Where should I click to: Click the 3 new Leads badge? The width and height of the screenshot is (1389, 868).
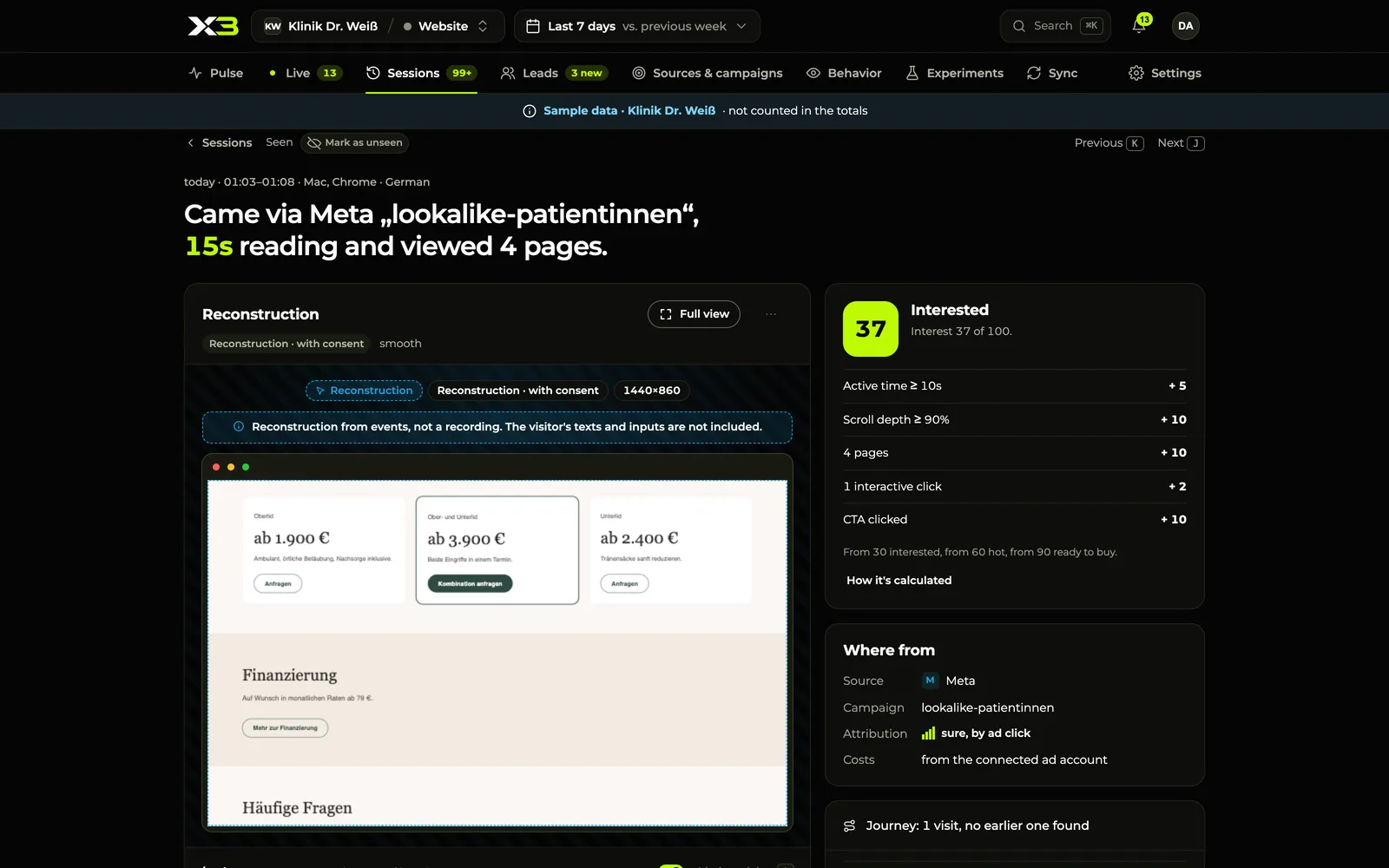point(586,73)
